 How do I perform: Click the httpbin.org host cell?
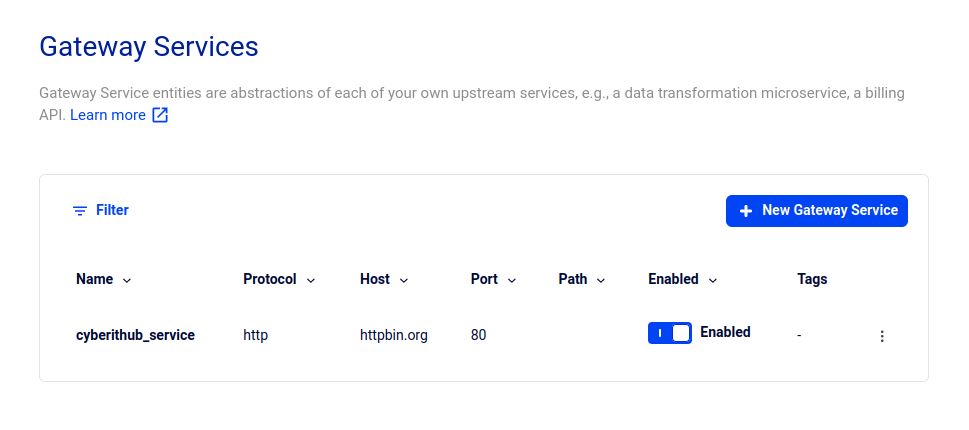(393, 335)
